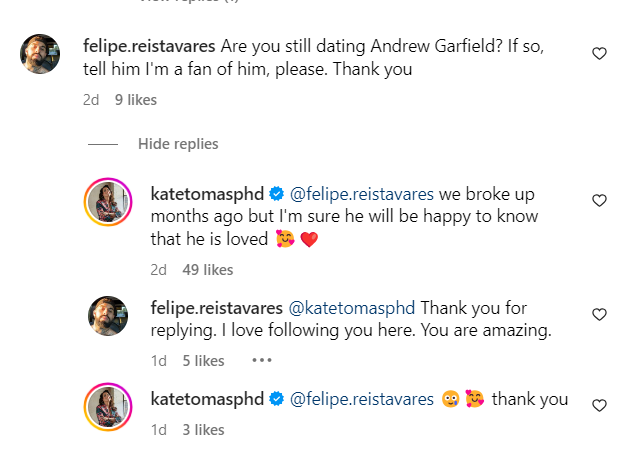624x468 pixels.
Task: Click @felipe.reistavares mention in last reply
Action: [x=362, y=399]
